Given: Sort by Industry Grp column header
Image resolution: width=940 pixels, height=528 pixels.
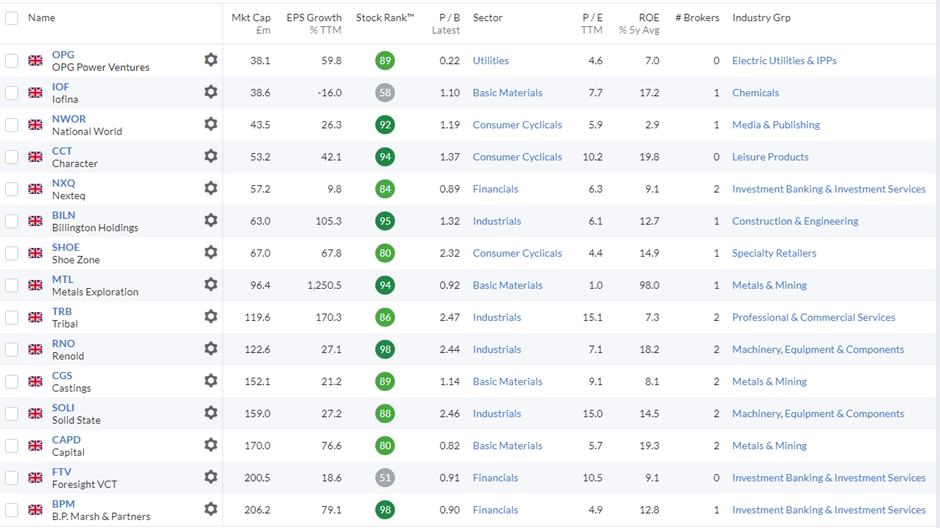Looking at the screenshot, I should 761,18.
